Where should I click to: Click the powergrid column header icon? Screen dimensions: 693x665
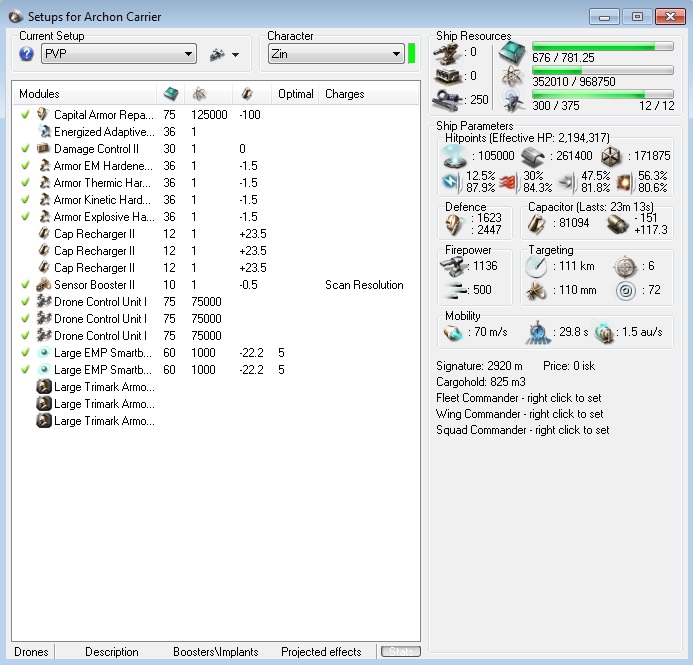[x=199, y=94]
